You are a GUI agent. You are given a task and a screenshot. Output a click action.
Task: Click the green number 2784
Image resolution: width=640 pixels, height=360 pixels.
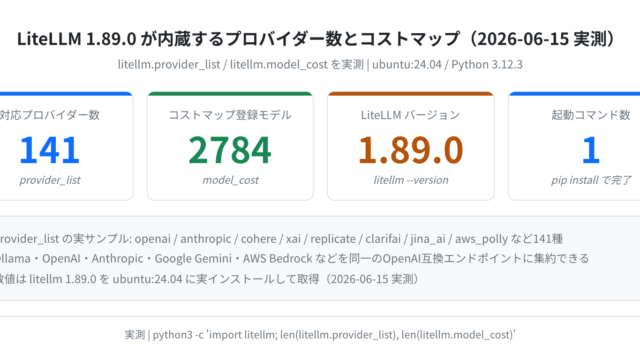tap(230, 150)
